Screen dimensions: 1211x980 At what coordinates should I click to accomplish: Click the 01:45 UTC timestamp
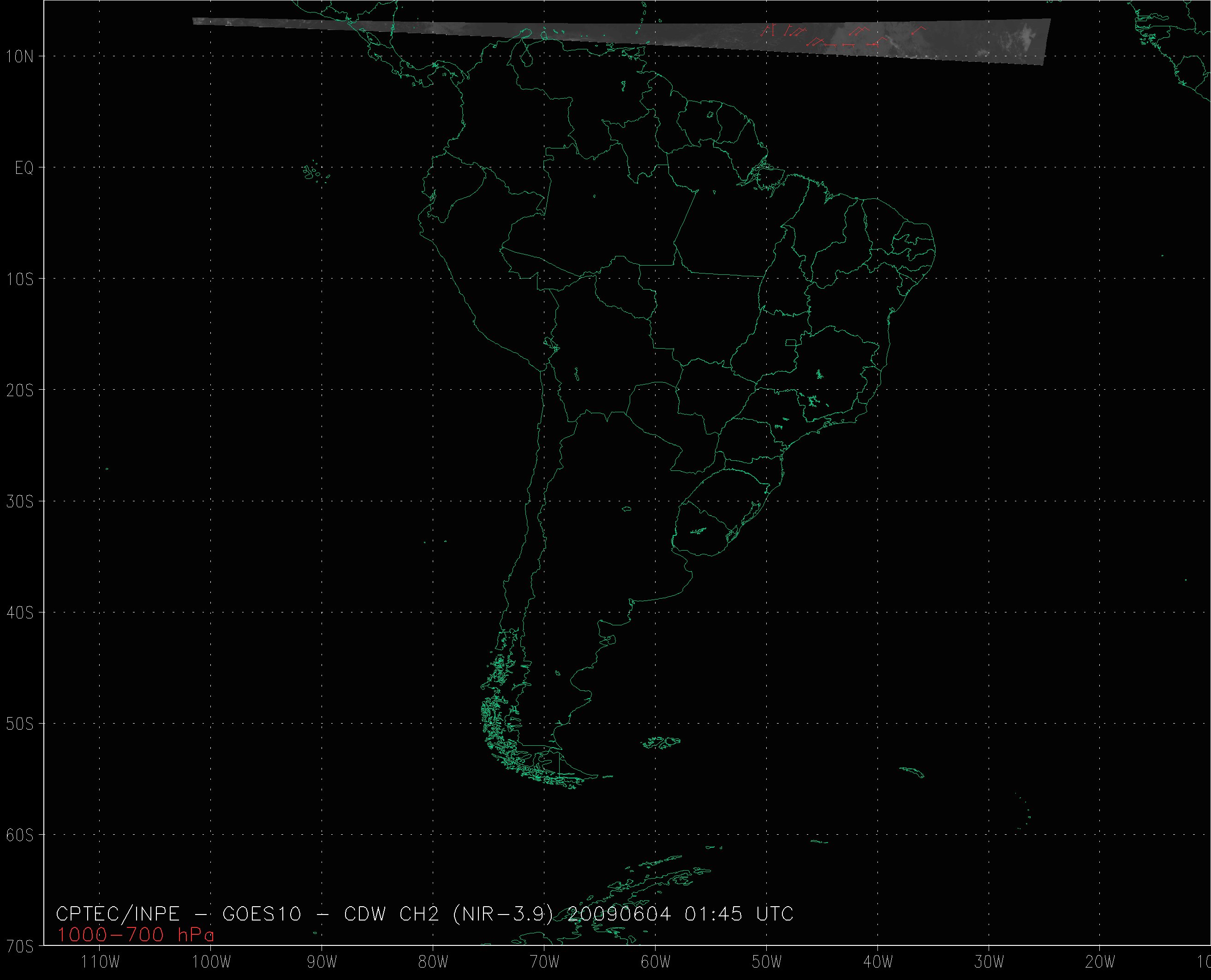[x=739, y=914]
